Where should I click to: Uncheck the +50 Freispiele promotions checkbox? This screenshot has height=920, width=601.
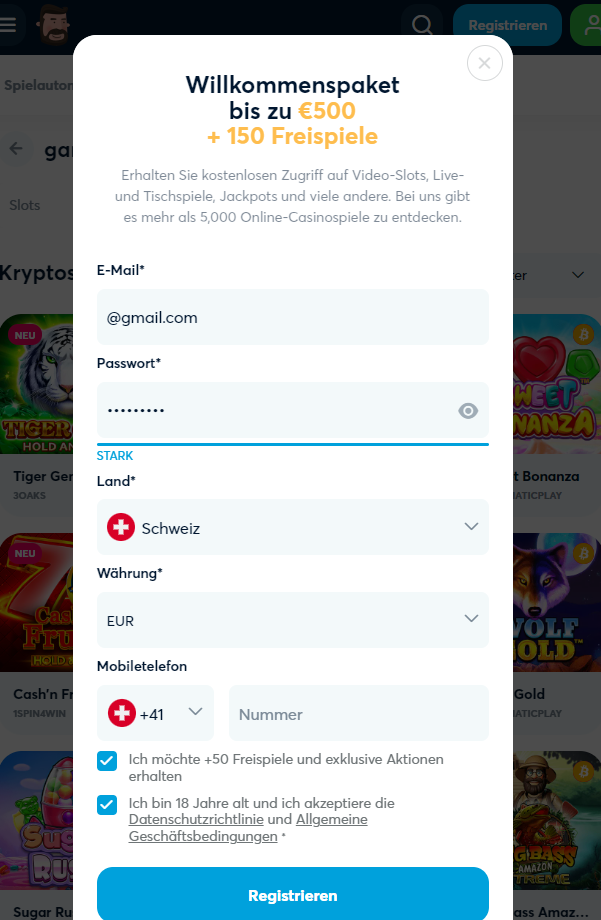pyautogui.click(x=106, y=761)
